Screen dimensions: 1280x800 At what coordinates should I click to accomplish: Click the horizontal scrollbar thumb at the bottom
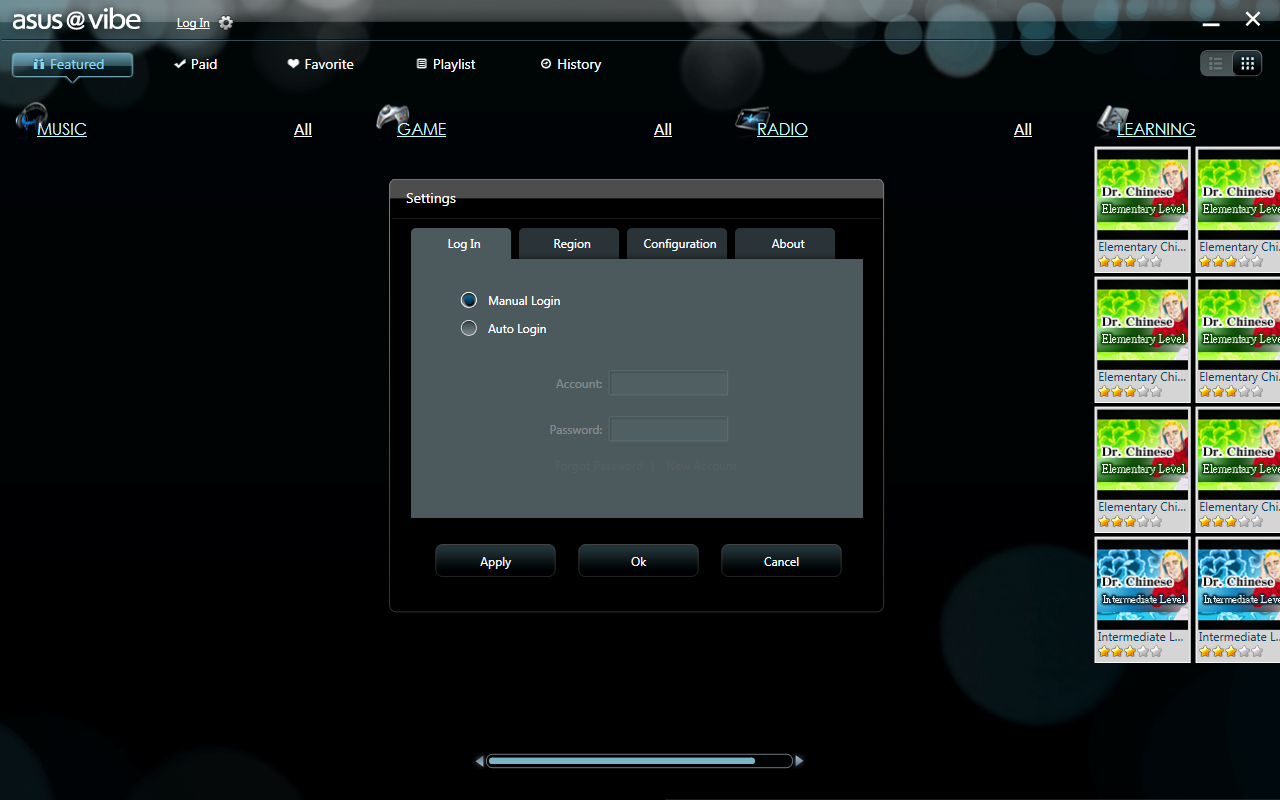[621, 761]
